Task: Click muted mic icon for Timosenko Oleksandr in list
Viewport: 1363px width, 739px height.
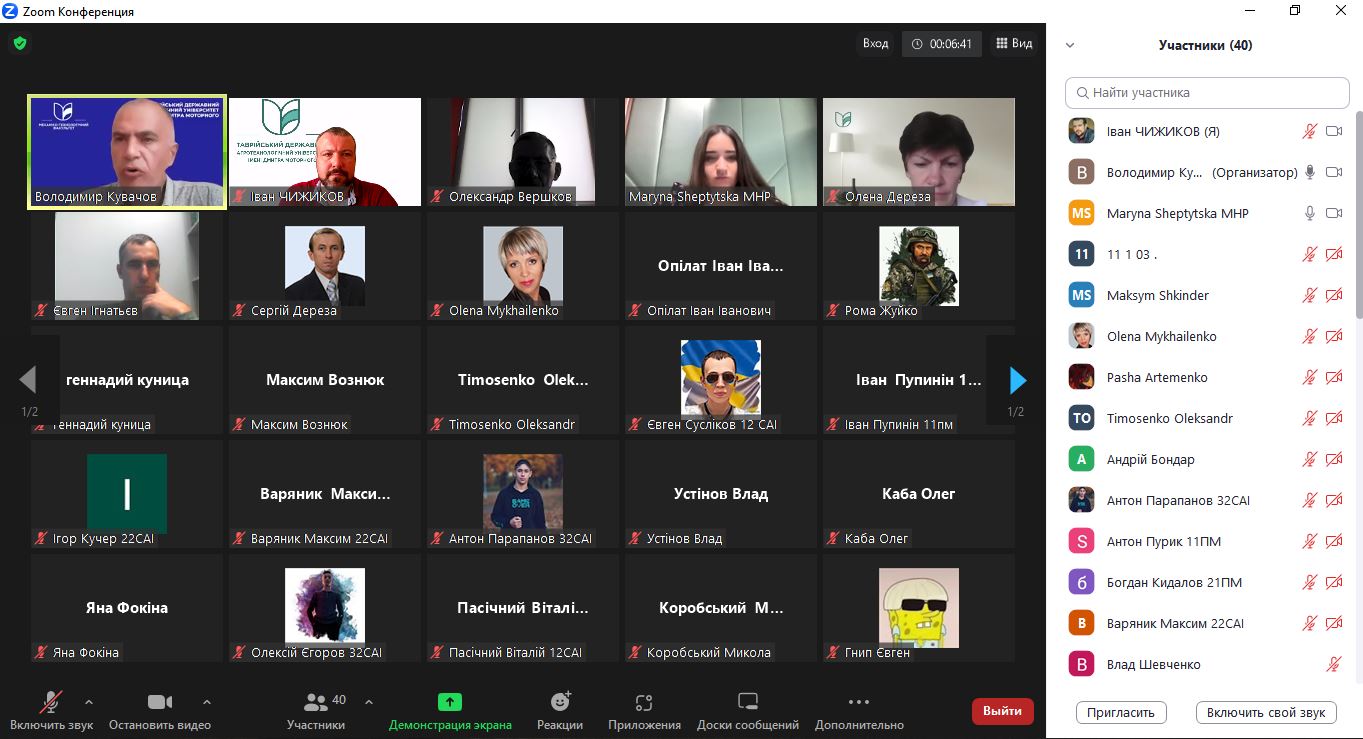Action: coord(1309,418)
